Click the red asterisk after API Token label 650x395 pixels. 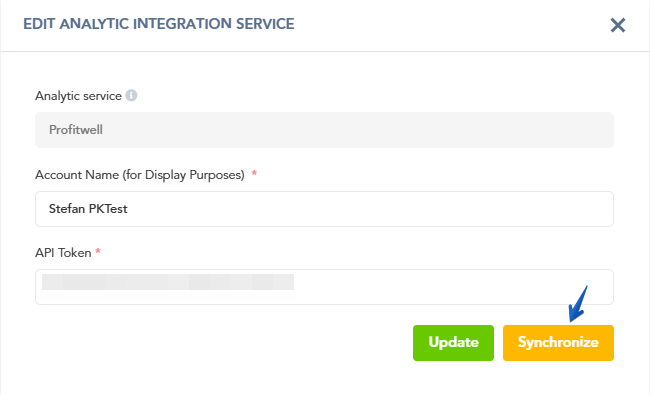click(98, 251)
